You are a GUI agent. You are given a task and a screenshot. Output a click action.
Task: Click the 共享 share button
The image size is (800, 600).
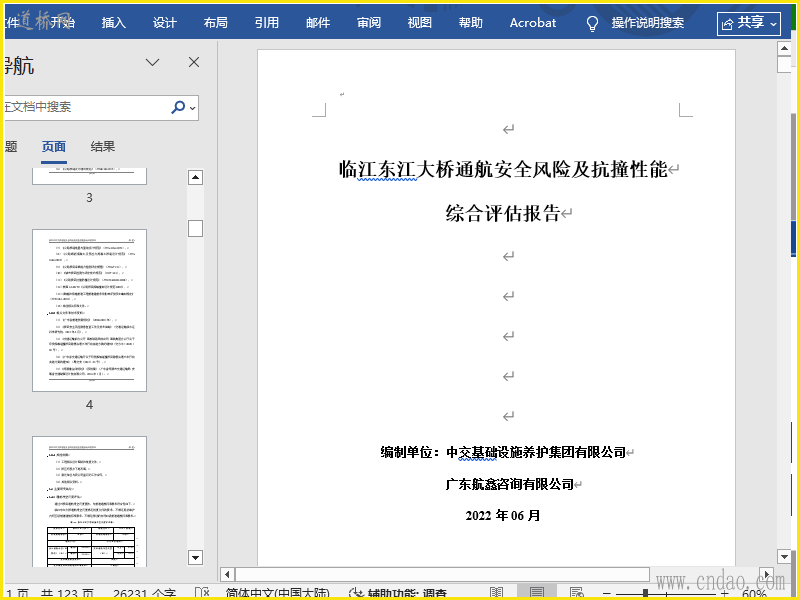click(x=748, y=23)
